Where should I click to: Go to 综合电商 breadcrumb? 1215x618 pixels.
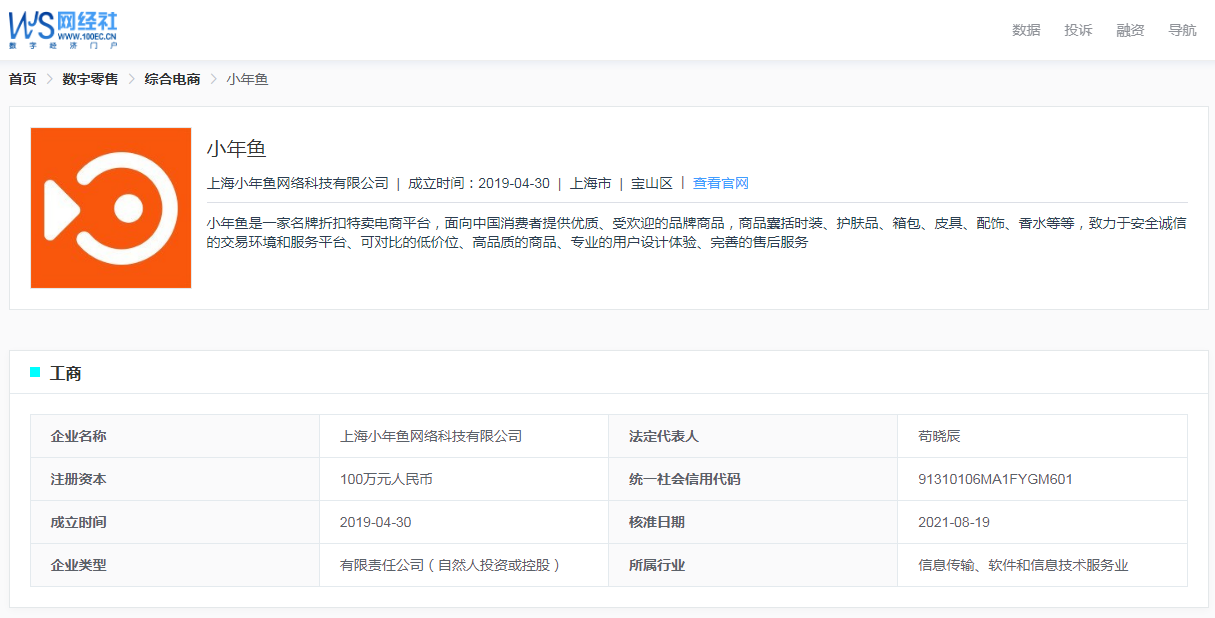pos(172,79)
